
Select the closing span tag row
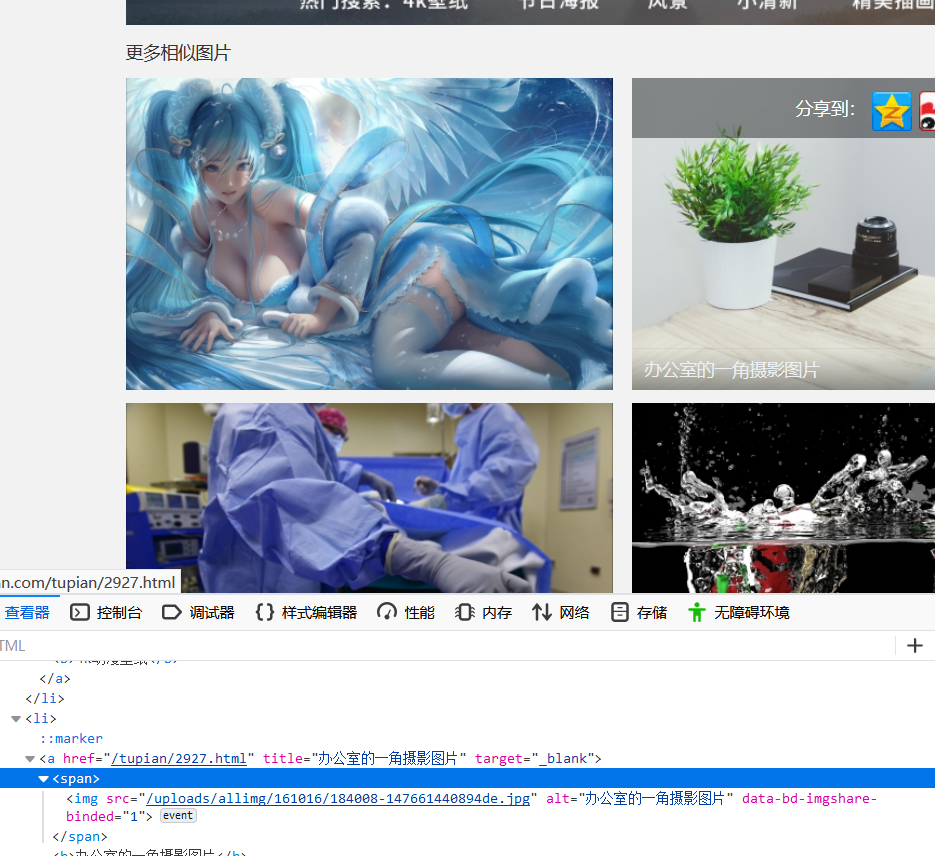[x=80, y=837]
